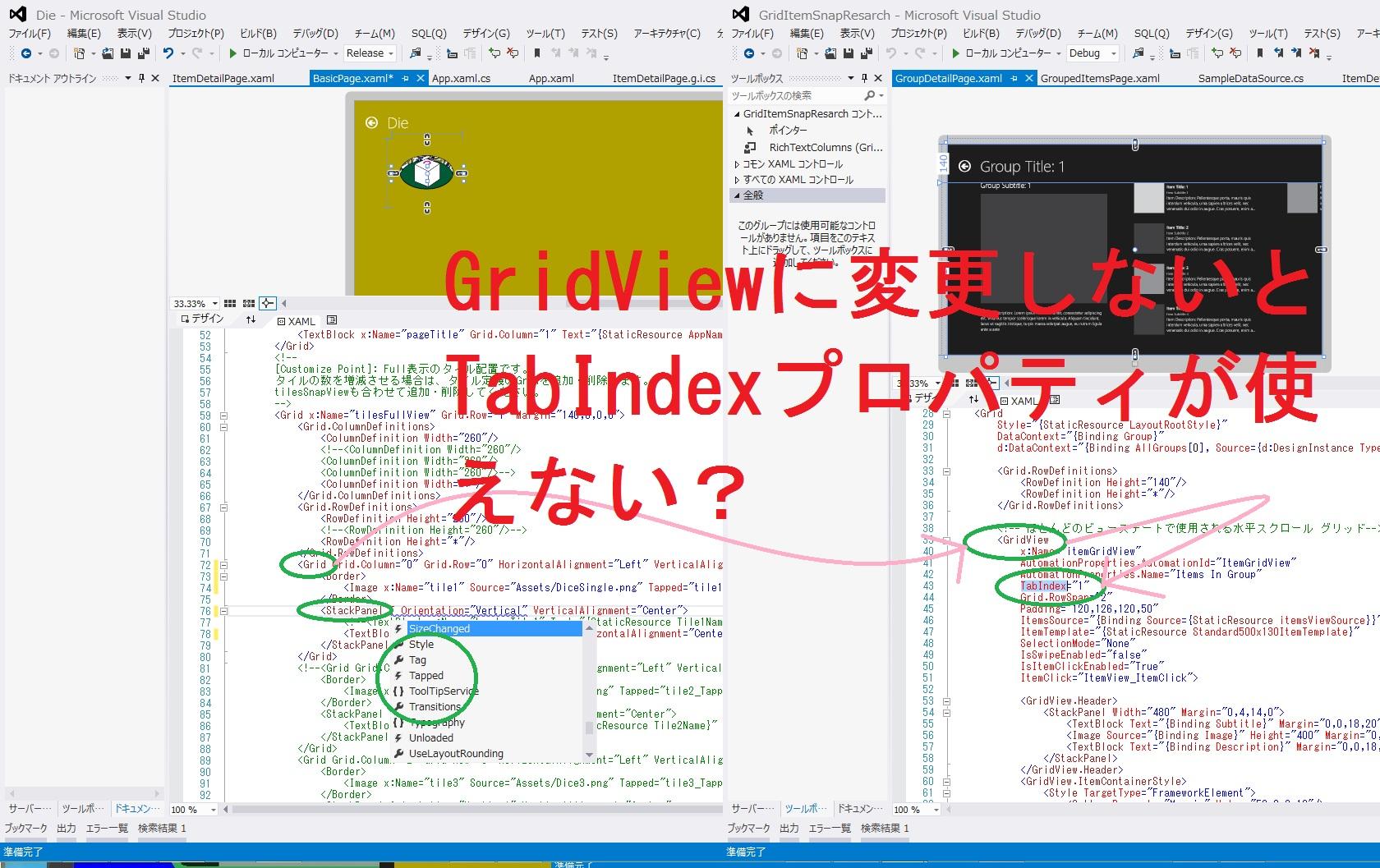Open ファイル(F) menu in the Die window

[30, 34]
